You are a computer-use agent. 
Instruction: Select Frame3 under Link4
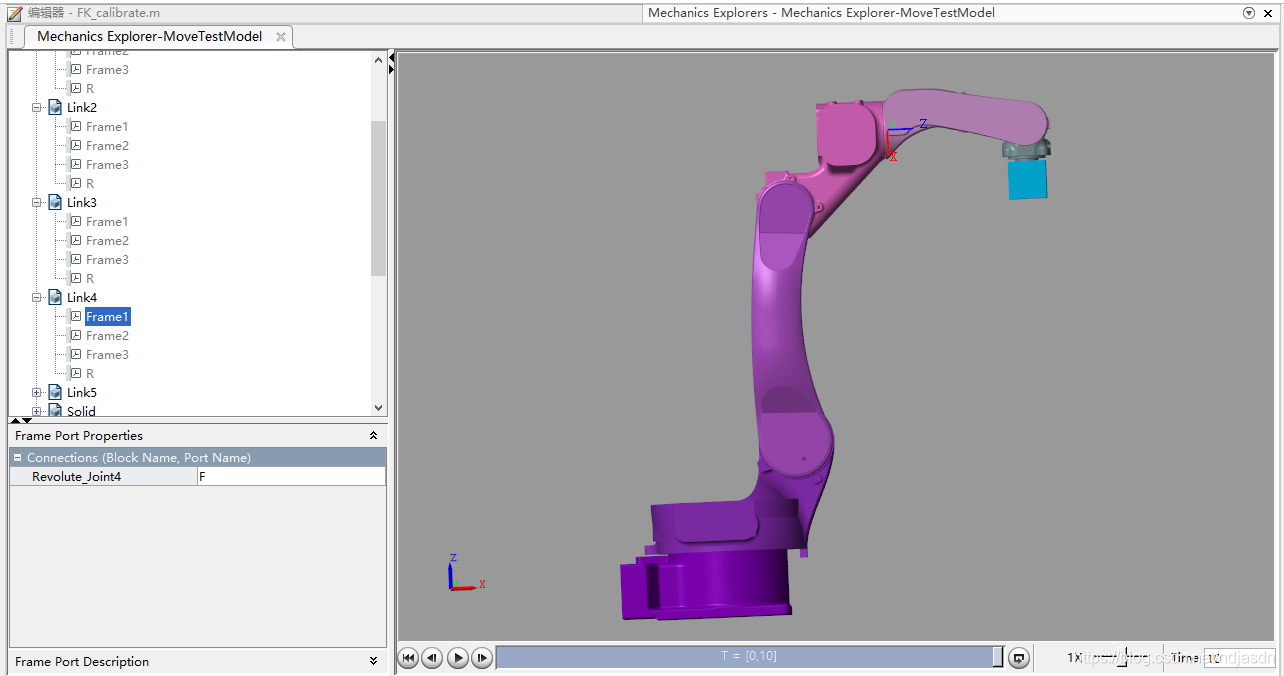pyautogui.click(x=107, y=354)
